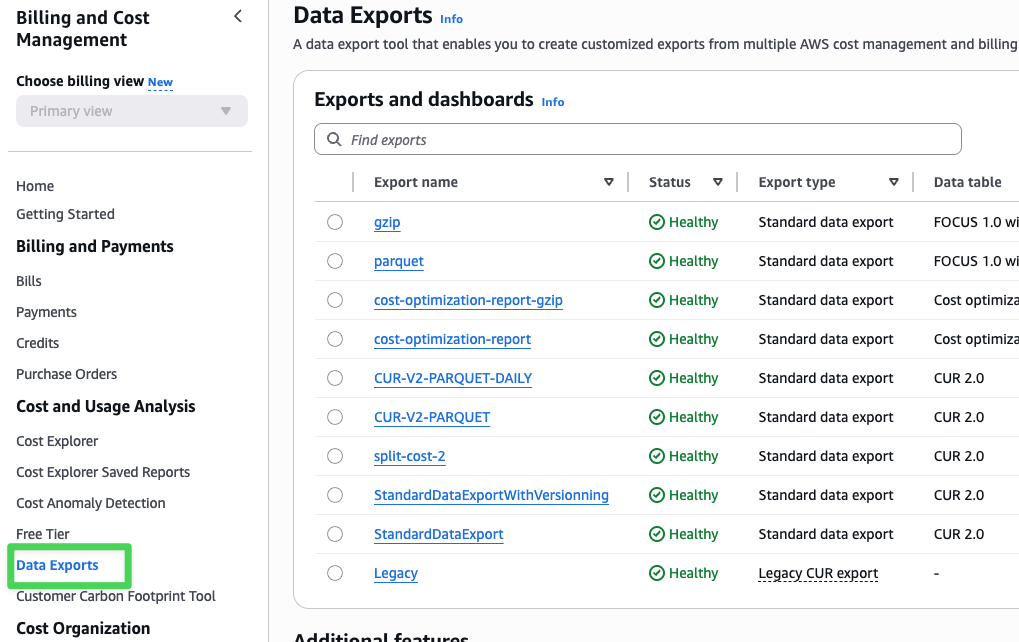Viewport: 1019px width, 642px height.
Task: Open the Primary view billing dropdown
Action: tap(132, 111)
